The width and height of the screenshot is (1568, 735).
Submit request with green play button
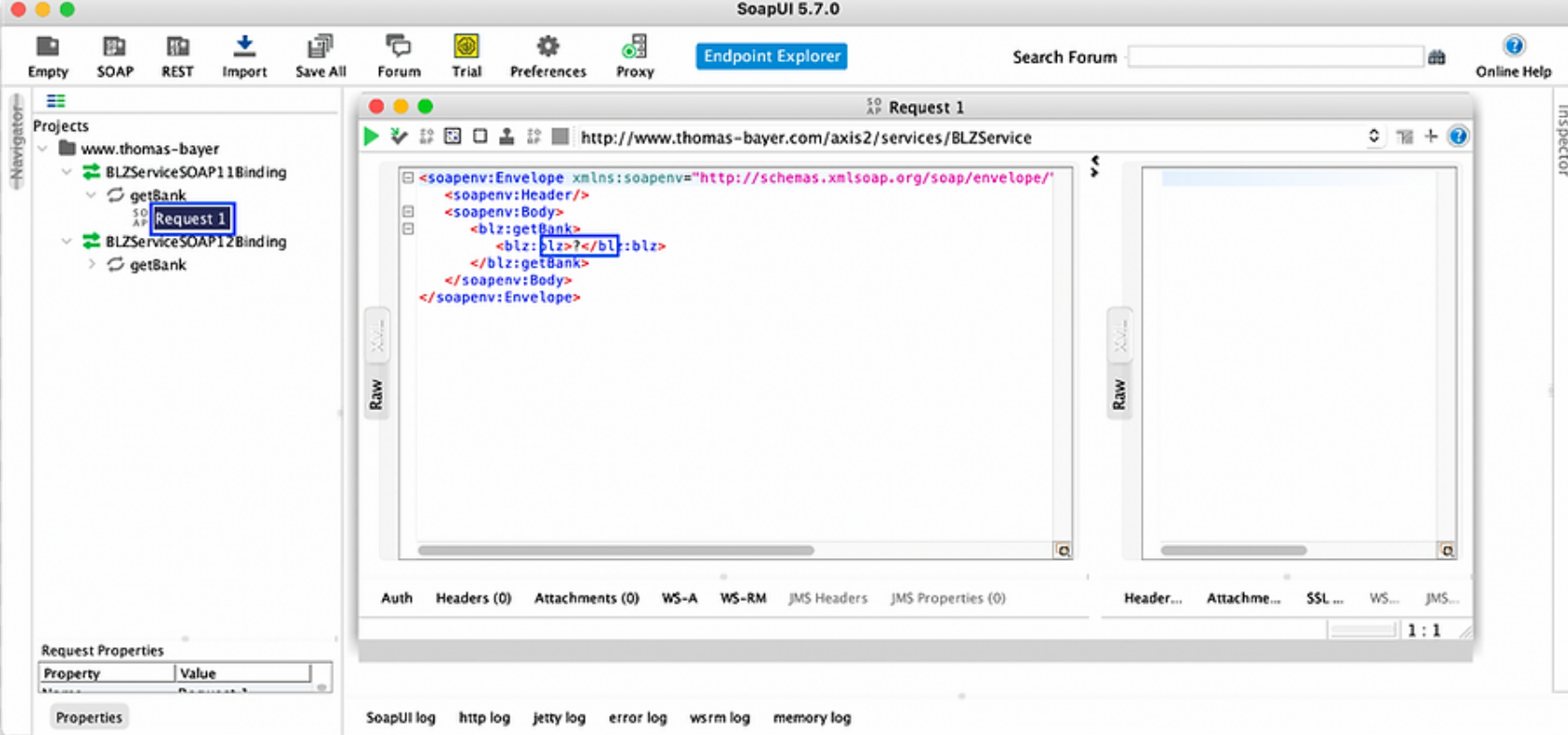click(x=372, y=137)
